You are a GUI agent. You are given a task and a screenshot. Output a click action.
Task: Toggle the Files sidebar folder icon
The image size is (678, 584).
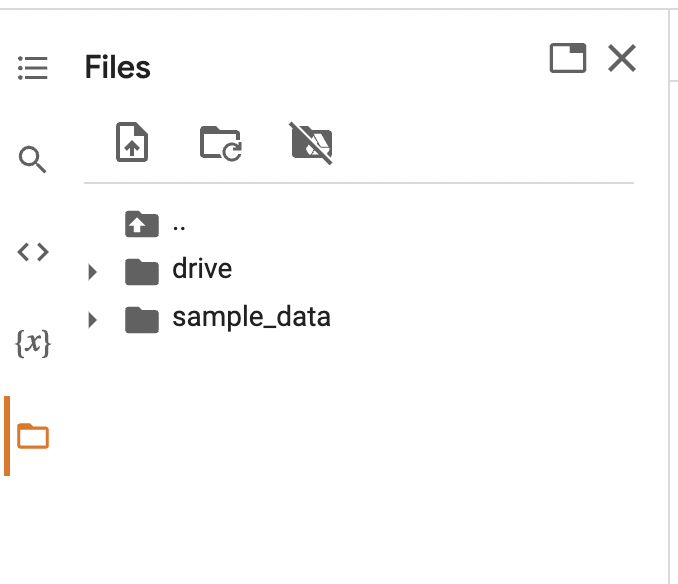pyautogui.click(x=33, y=436)
